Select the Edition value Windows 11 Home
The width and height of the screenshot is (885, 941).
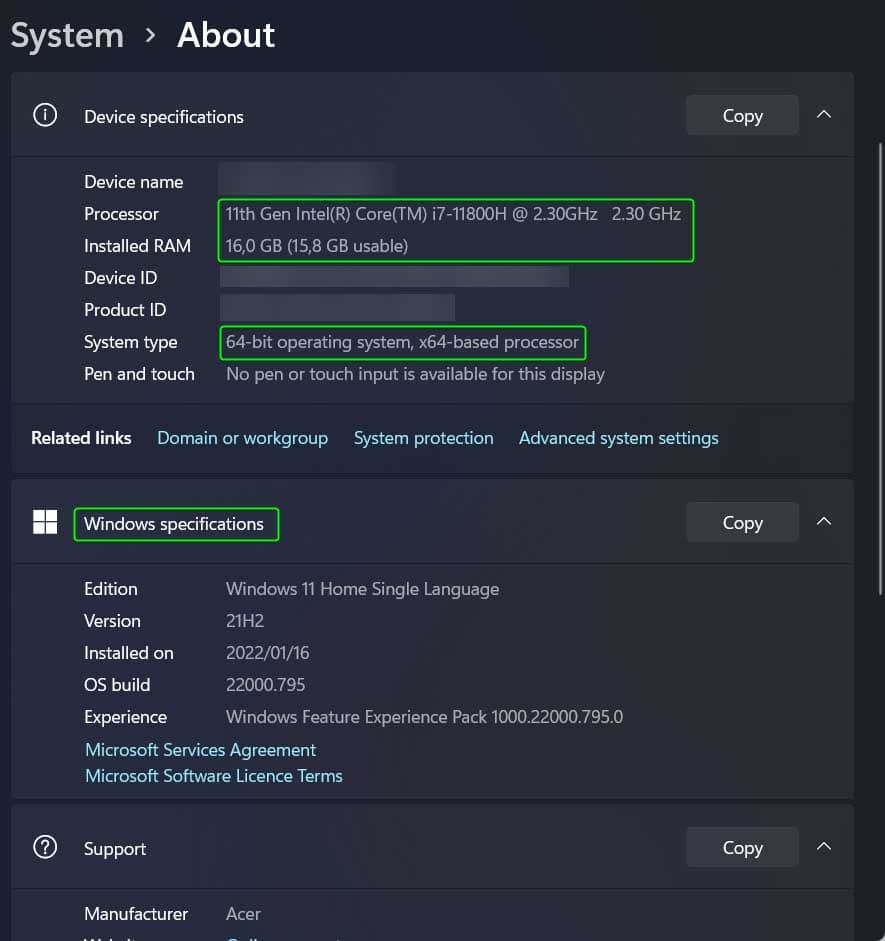pyautogui.click(x=362, y=589)
